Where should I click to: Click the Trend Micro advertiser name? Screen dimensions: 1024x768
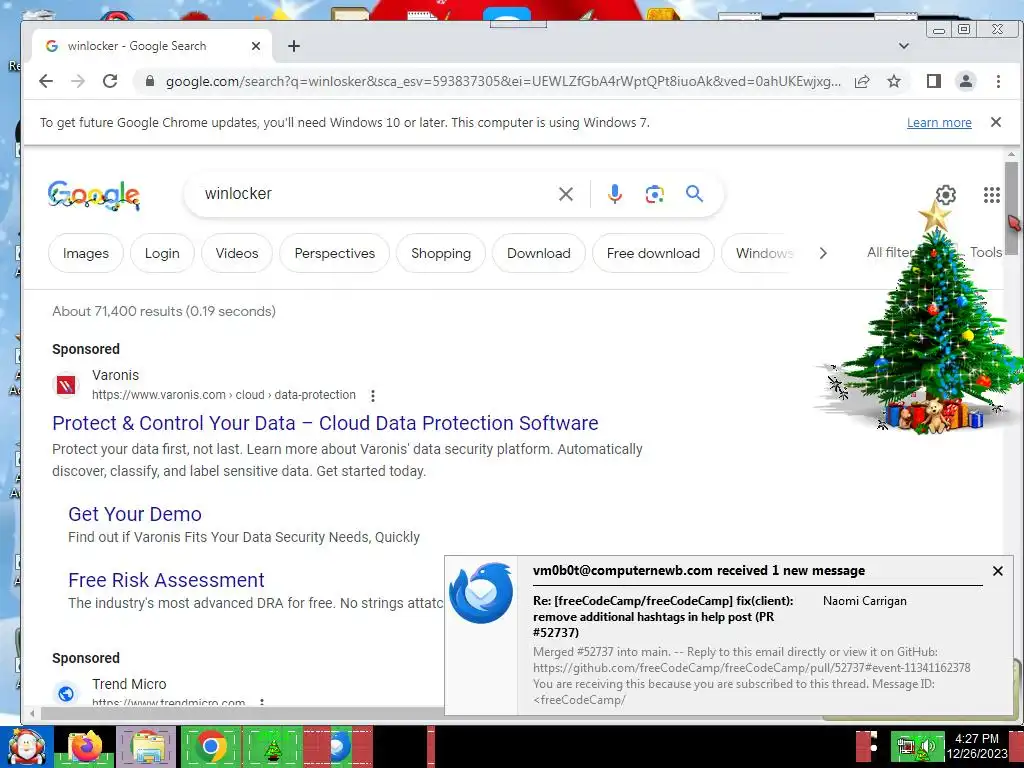pyautogui.click(x=129, y=684)
